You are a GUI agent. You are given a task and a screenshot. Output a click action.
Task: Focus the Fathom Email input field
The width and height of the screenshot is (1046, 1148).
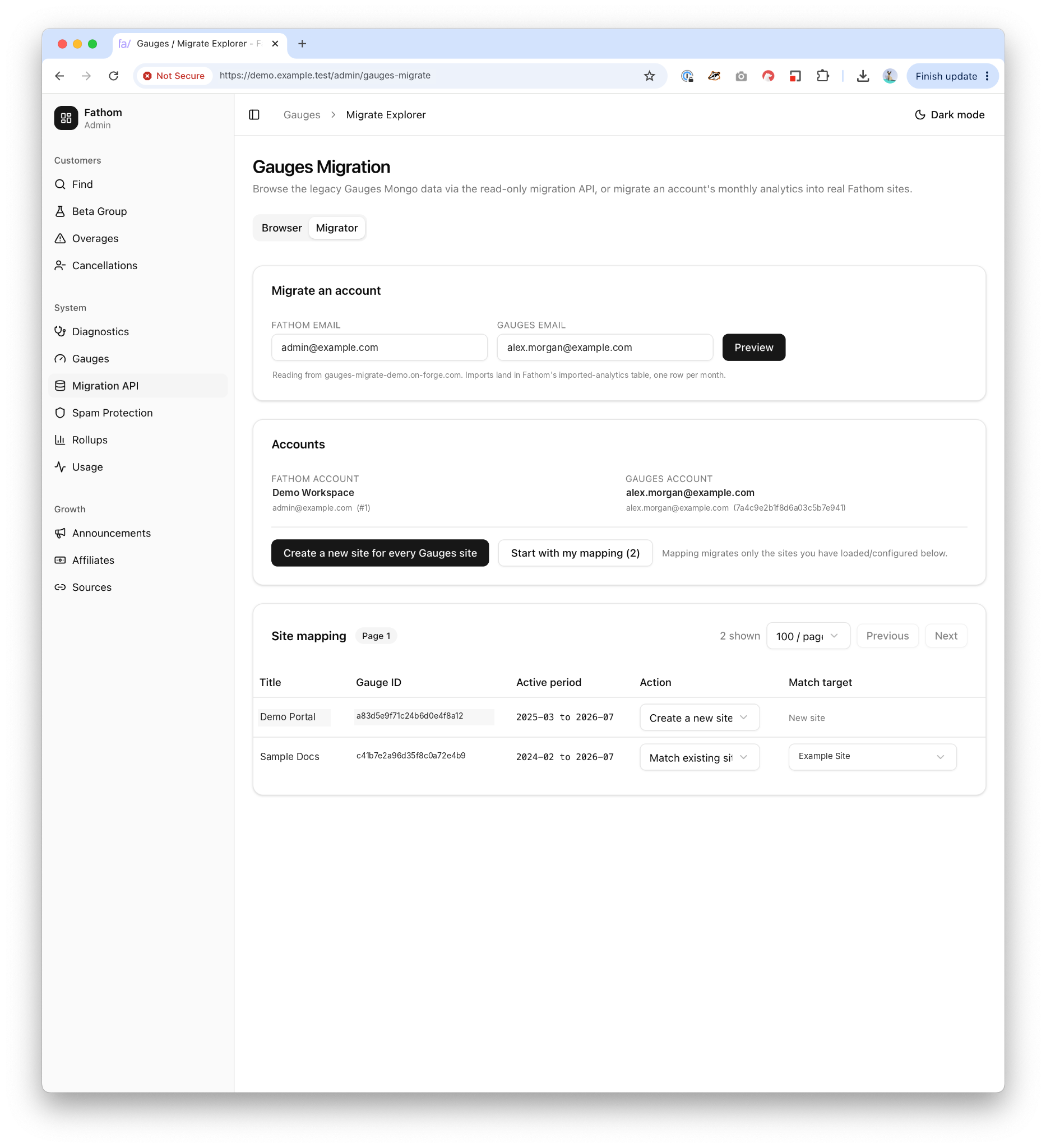coord(379,348)
